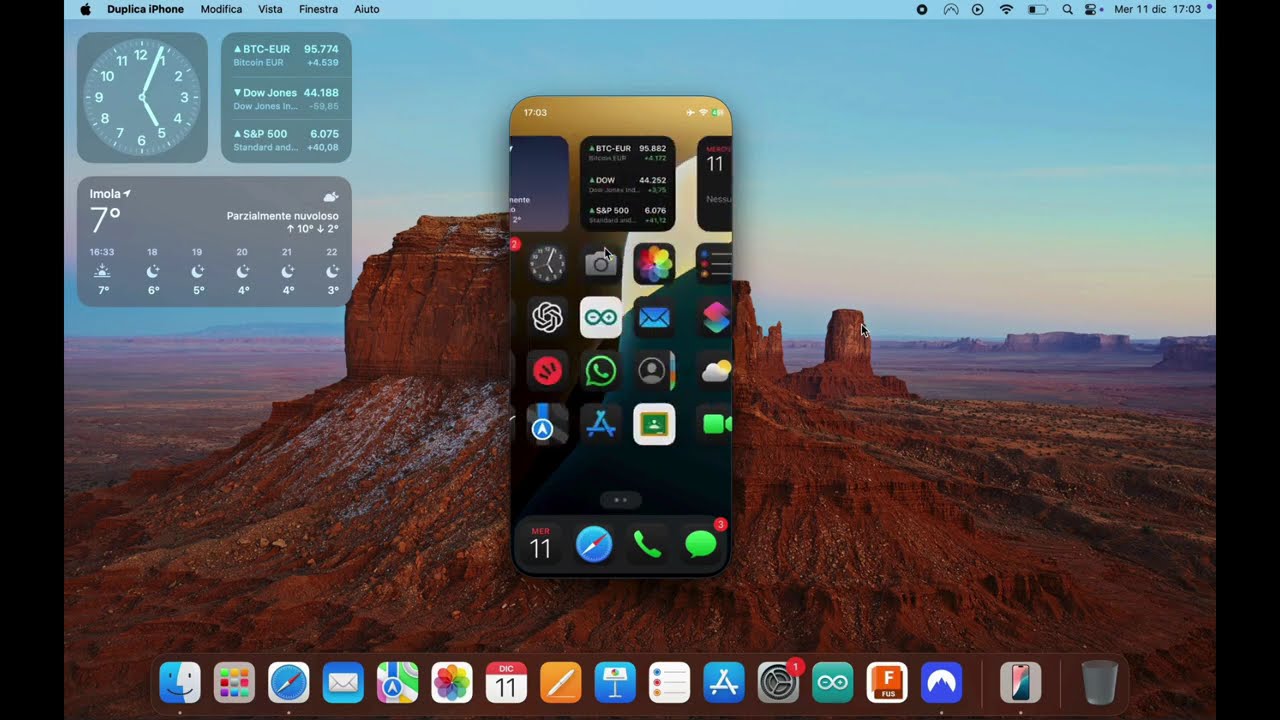1280x720 pixels.
Task: Open Weather app on the iPhone
Action: 714,371
